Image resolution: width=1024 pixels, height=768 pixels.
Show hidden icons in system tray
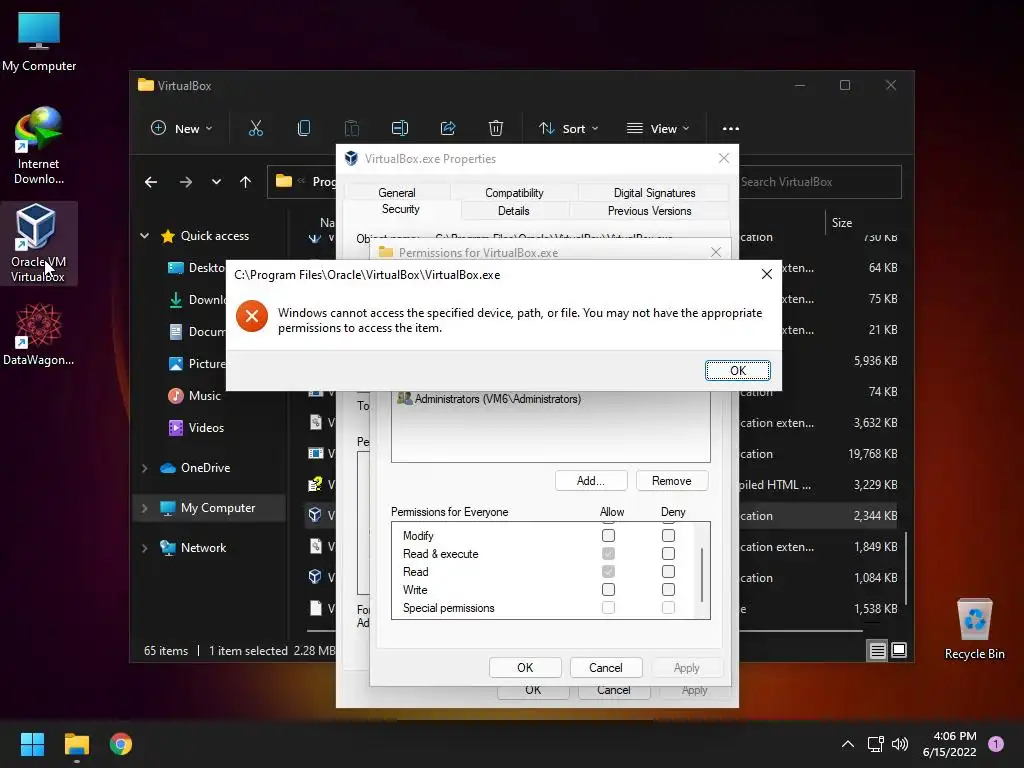pos(848,744)
